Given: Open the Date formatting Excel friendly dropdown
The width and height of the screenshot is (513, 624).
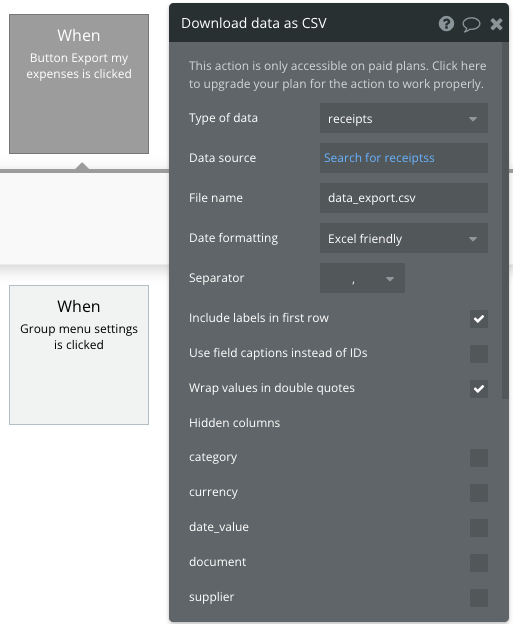Looking at the screenshot, I should 404,238.
